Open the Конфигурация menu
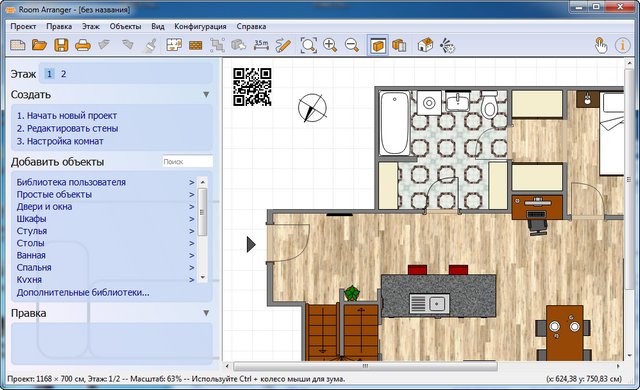This screenshot has width=640, height=390. pyautogui.click(x=200, y=27)
